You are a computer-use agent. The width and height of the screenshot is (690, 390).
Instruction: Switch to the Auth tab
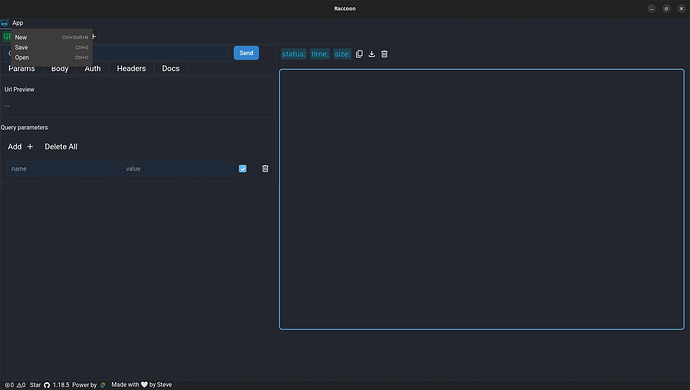[92, 69]
